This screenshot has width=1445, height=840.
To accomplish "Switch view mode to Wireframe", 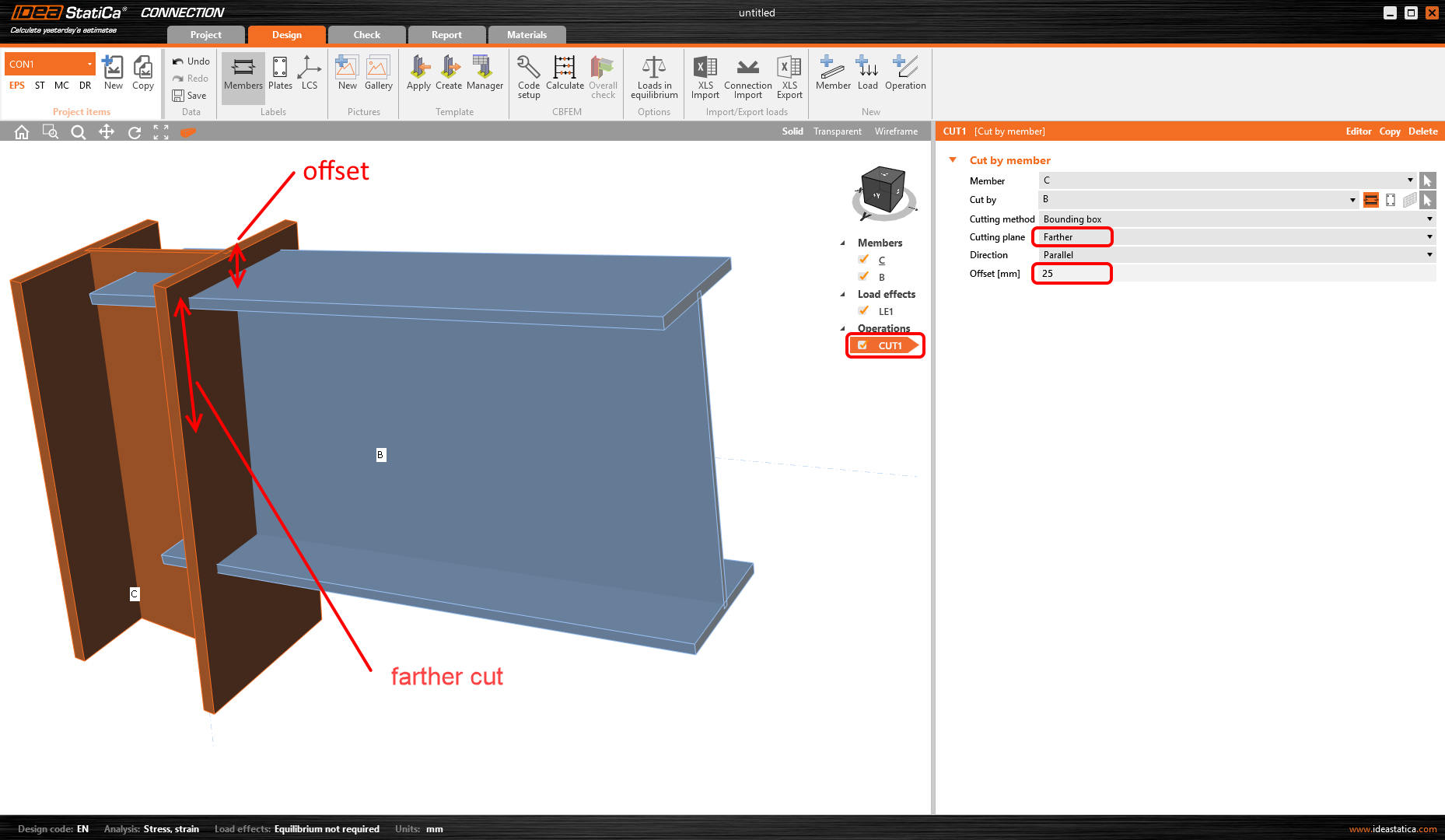I will 896,131.
